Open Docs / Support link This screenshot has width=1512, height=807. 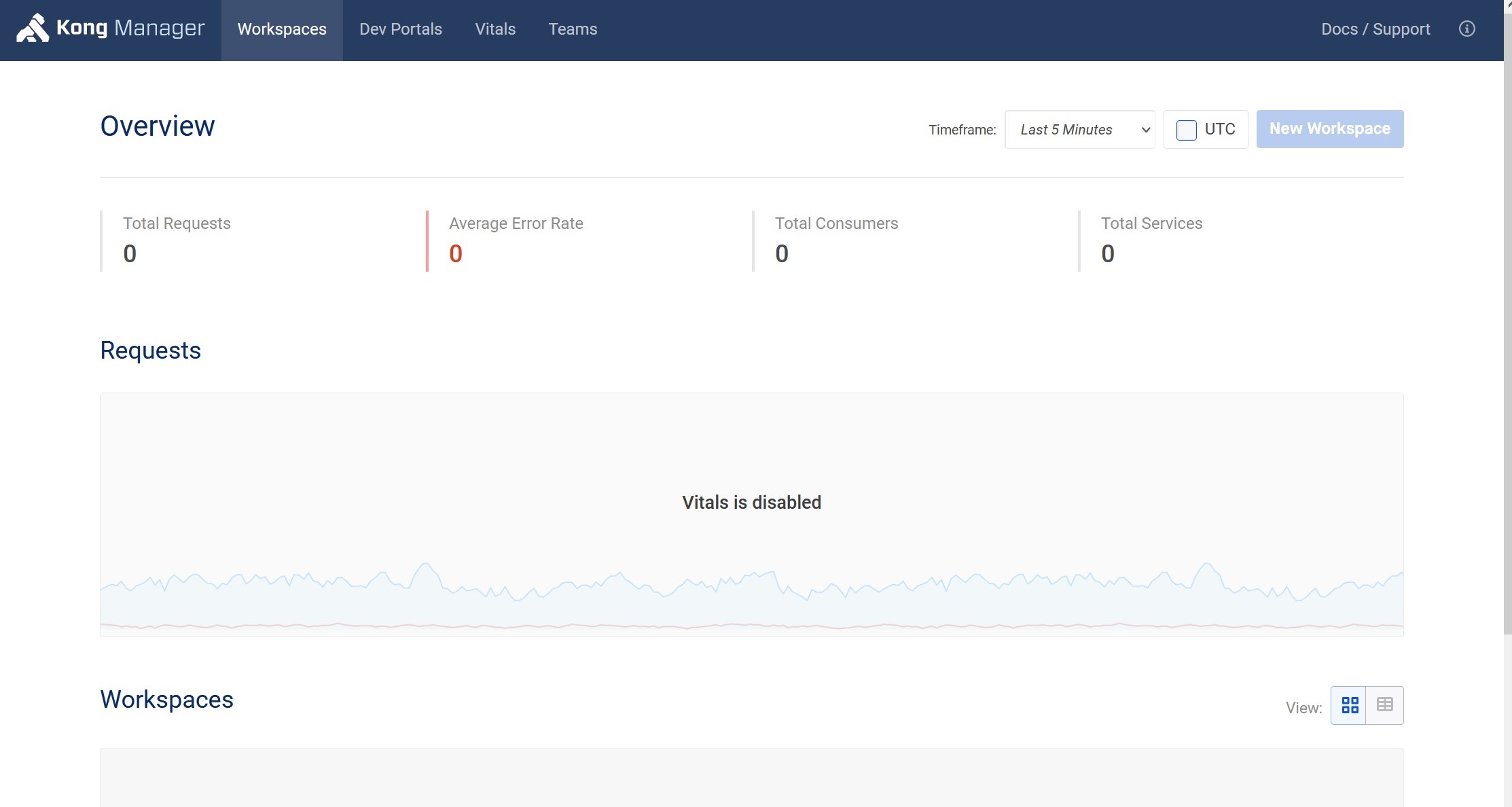pyautogui.click(x=1375, y=29)
